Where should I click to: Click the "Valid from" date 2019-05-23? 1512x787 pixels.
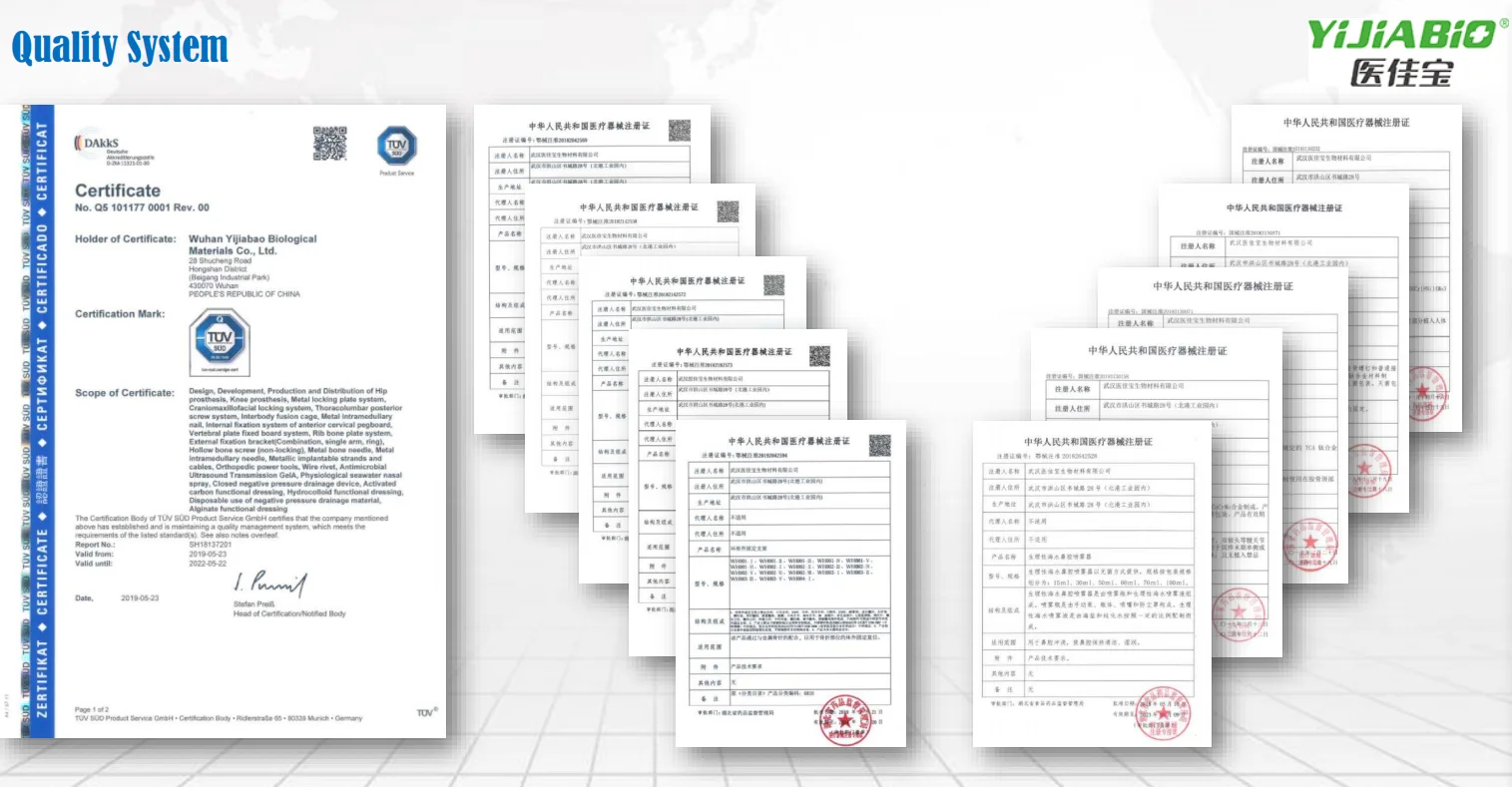click(x=209, y=554)
